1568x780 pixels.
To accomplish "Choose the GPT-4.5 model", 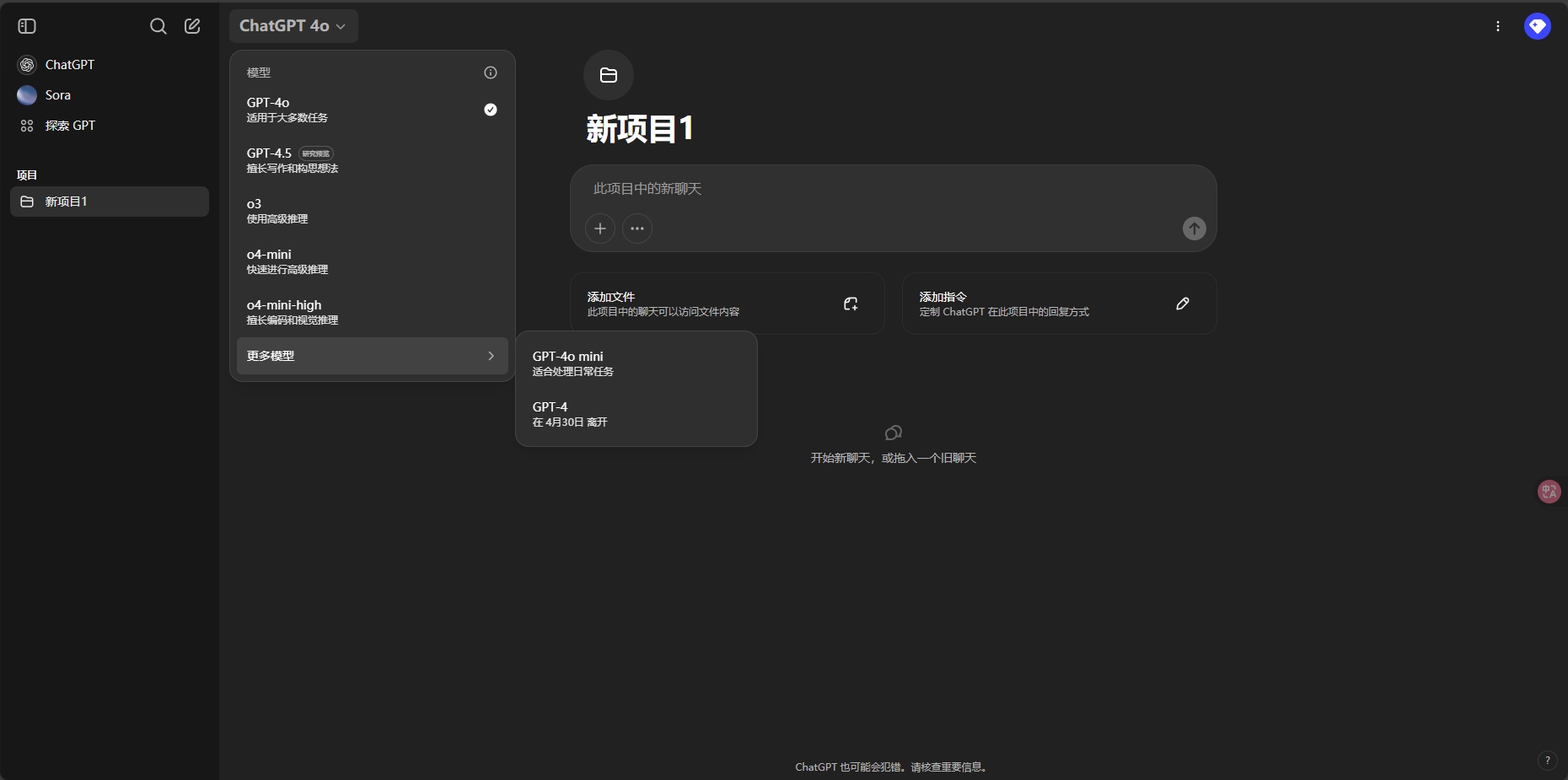I will pos(372,160).
